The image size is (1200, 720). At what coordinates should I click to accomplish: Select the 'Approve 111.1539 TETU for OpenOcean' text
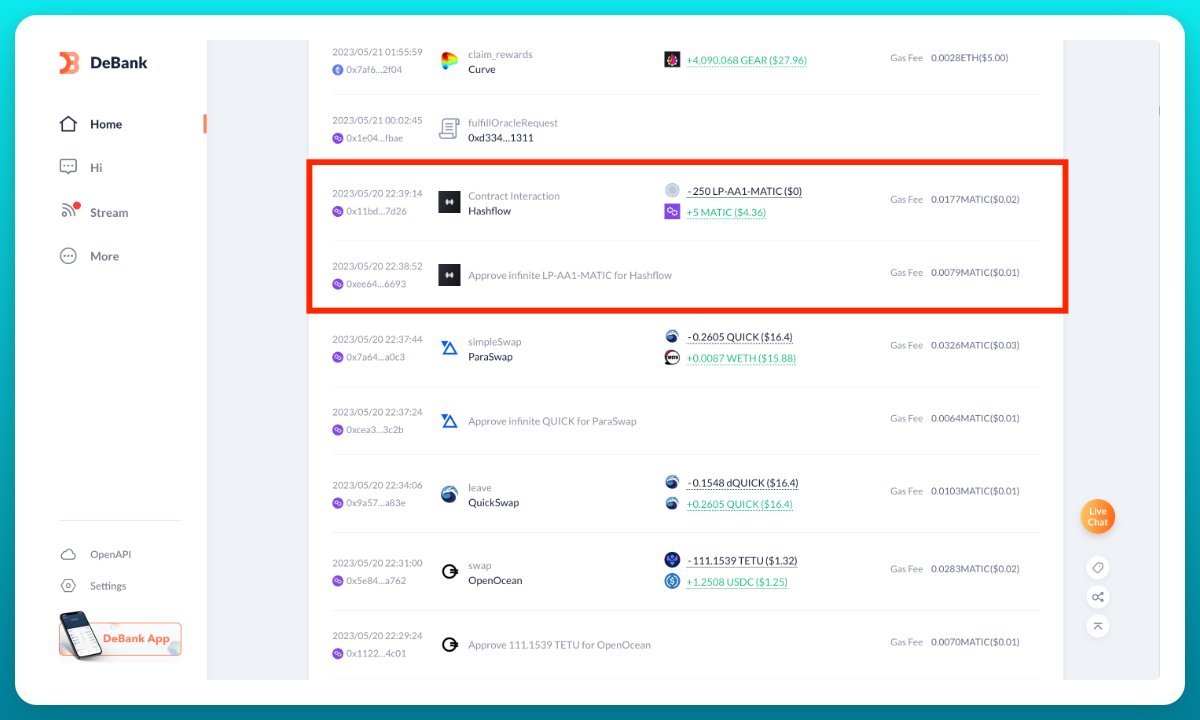[x=559, y=645]
